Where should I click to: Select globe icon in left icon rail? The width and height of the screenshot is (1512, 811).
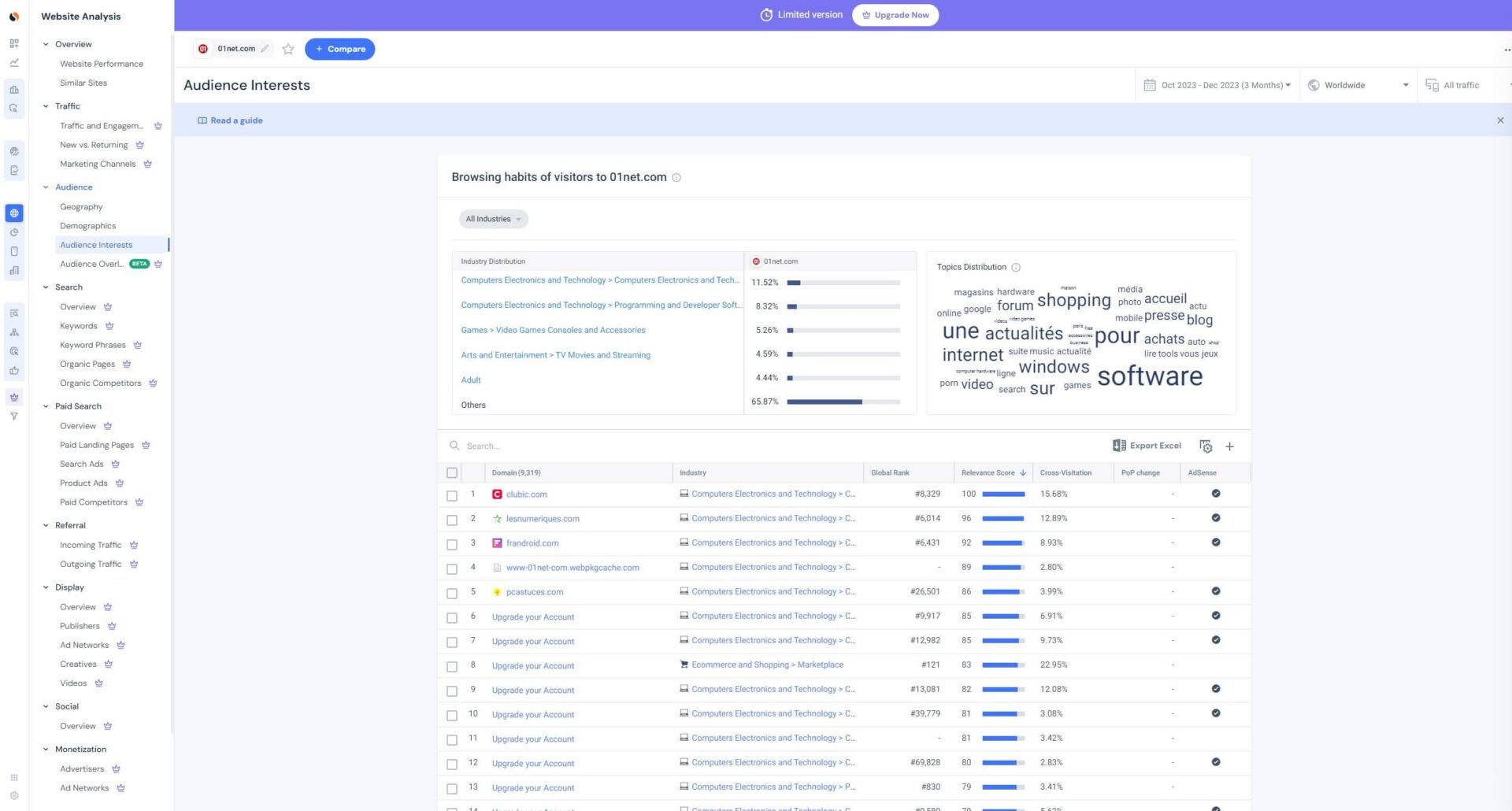[14, 213]
